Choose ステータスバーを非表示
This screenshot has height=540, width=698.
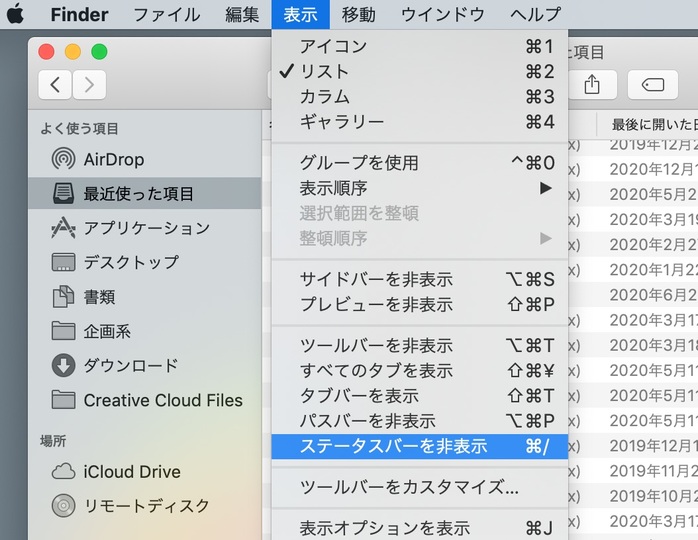pyautogui.click(x=420, y=446)
